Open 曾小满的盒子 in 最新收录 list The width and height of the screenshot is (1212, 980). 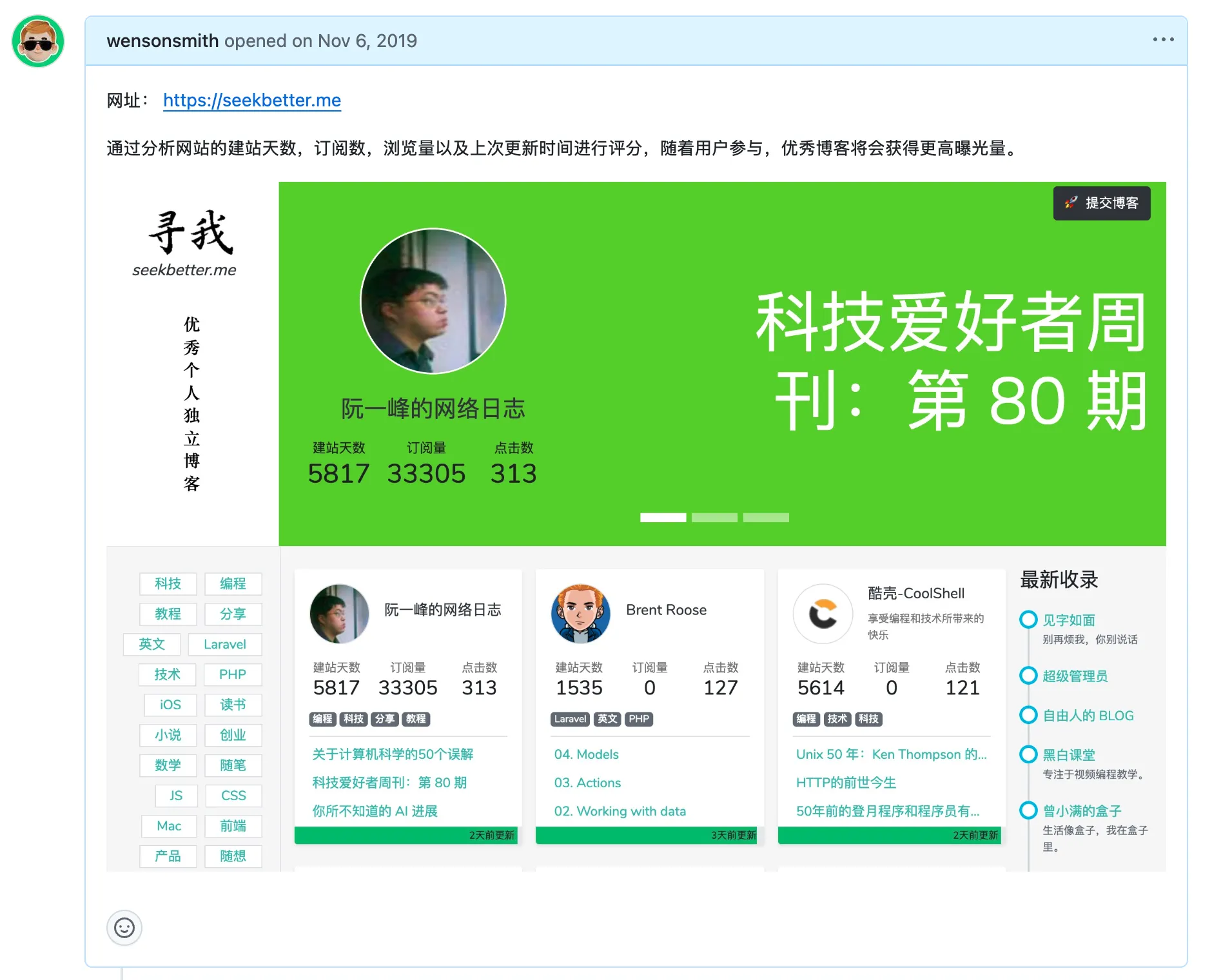(1082, 811)
